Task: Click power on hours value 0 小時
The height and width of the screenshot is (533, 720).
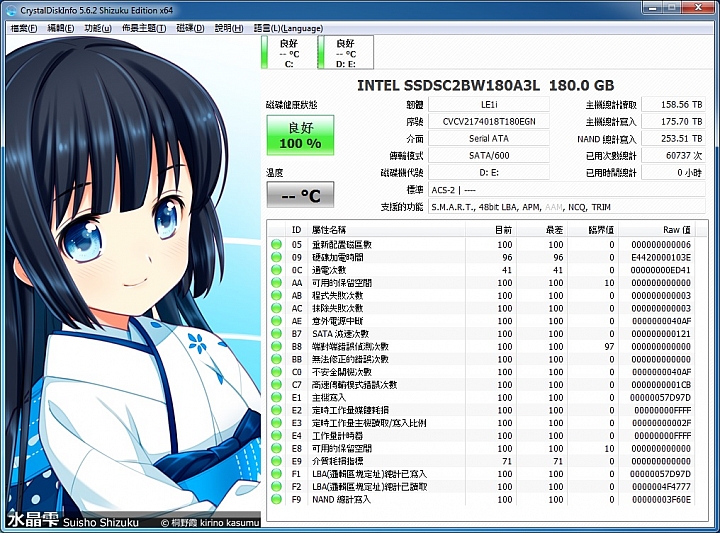Action: click(x=673, y=172)
